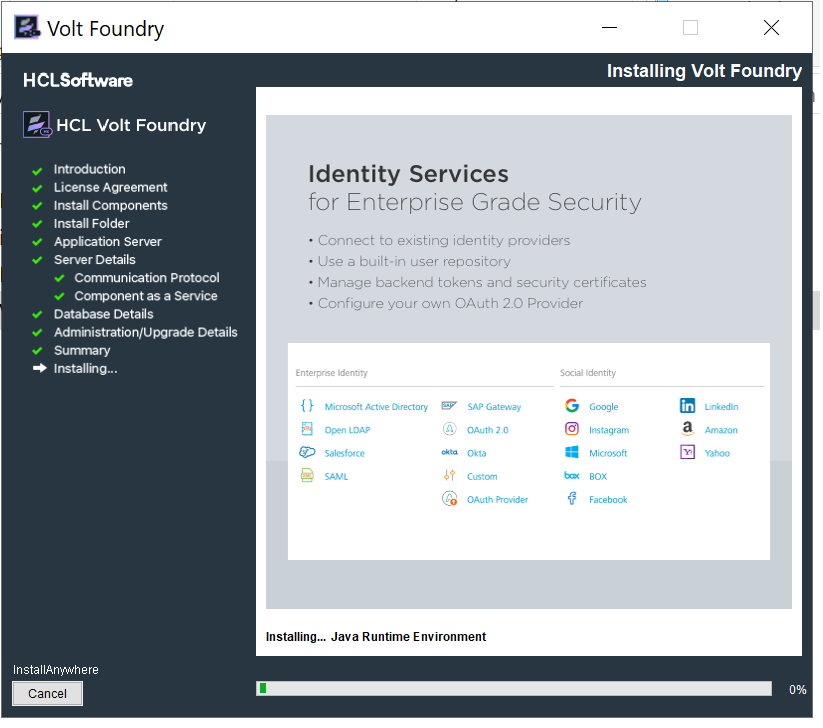823x728 pixels.
Task: Click the Amazon icon
Action: coord(687,429)
